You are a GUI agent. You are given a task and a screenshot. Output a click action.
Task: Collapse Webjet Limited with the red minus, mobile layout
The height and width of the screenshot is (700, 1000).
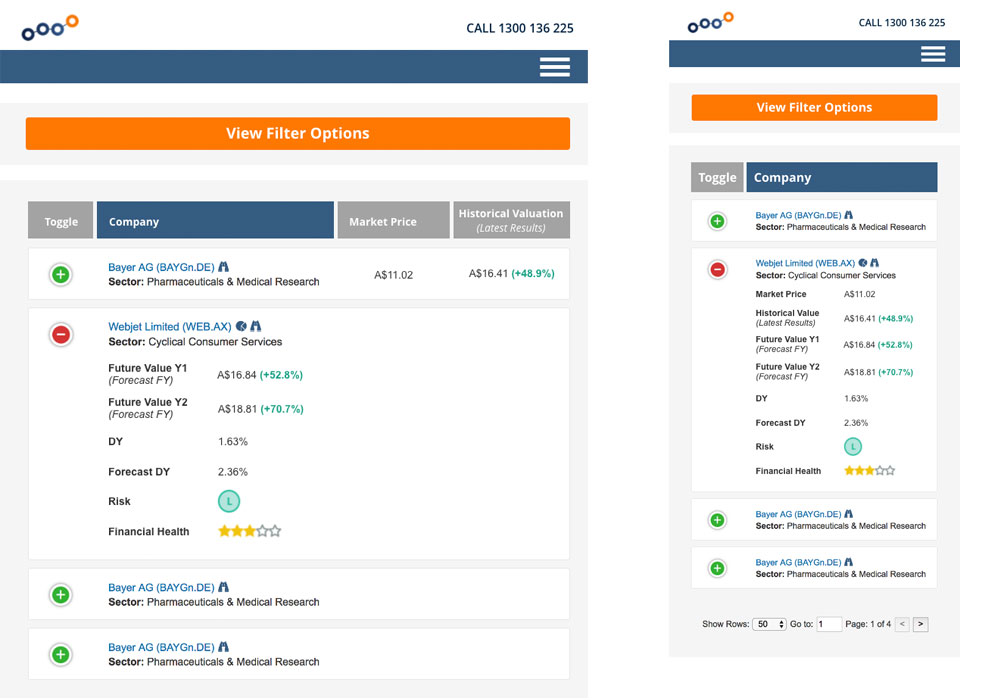tap(717, 270)
